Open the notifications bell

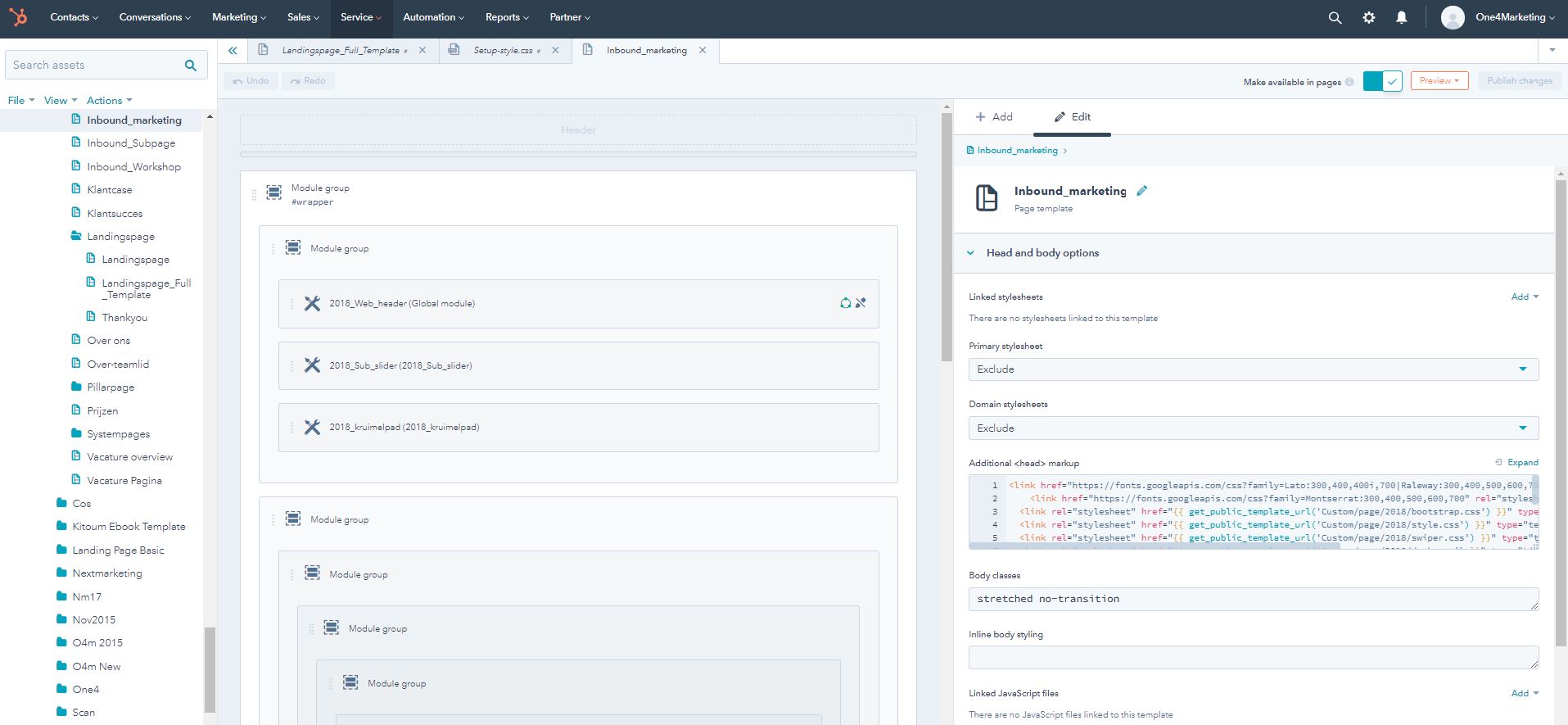point(1402,17)
